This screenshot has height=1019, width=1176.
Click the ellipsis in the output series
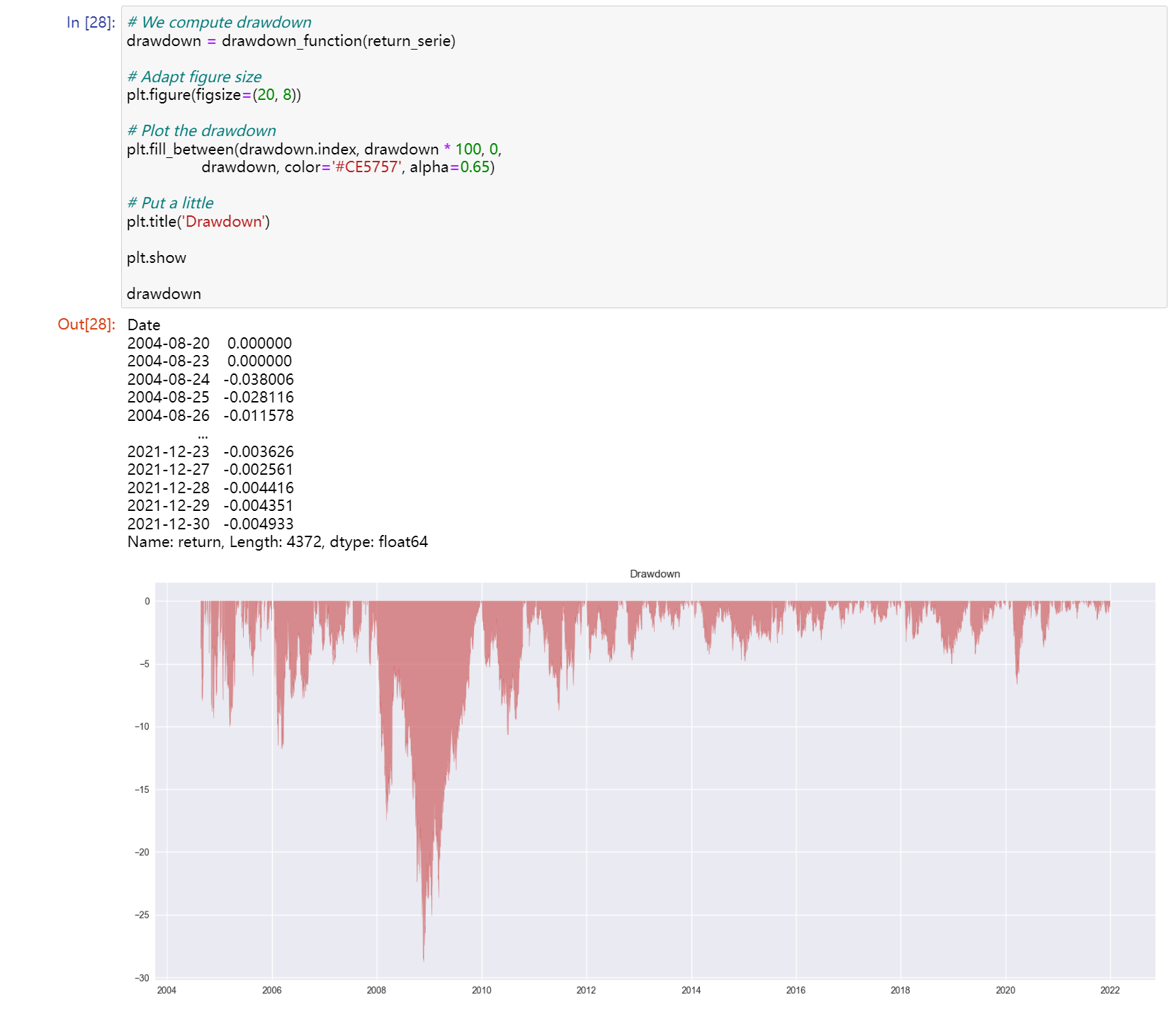point(203,436)
